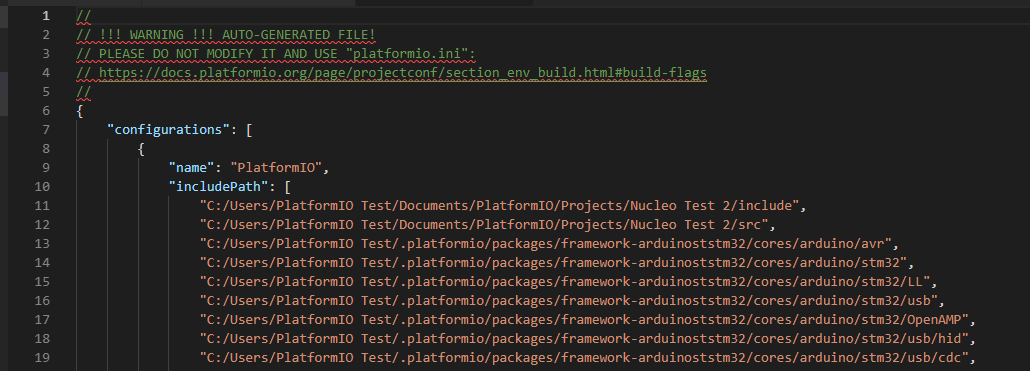Click the square bracket after "includePath":
The width and height of the screenshot is (1030, 371).
click(288, 186)
